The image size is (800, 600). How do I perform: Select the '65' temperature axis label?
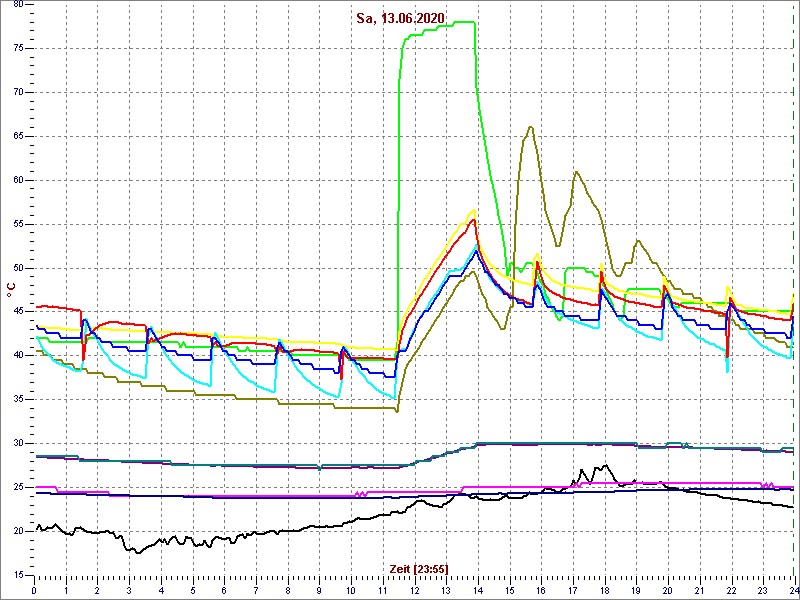tap(17, 136)
